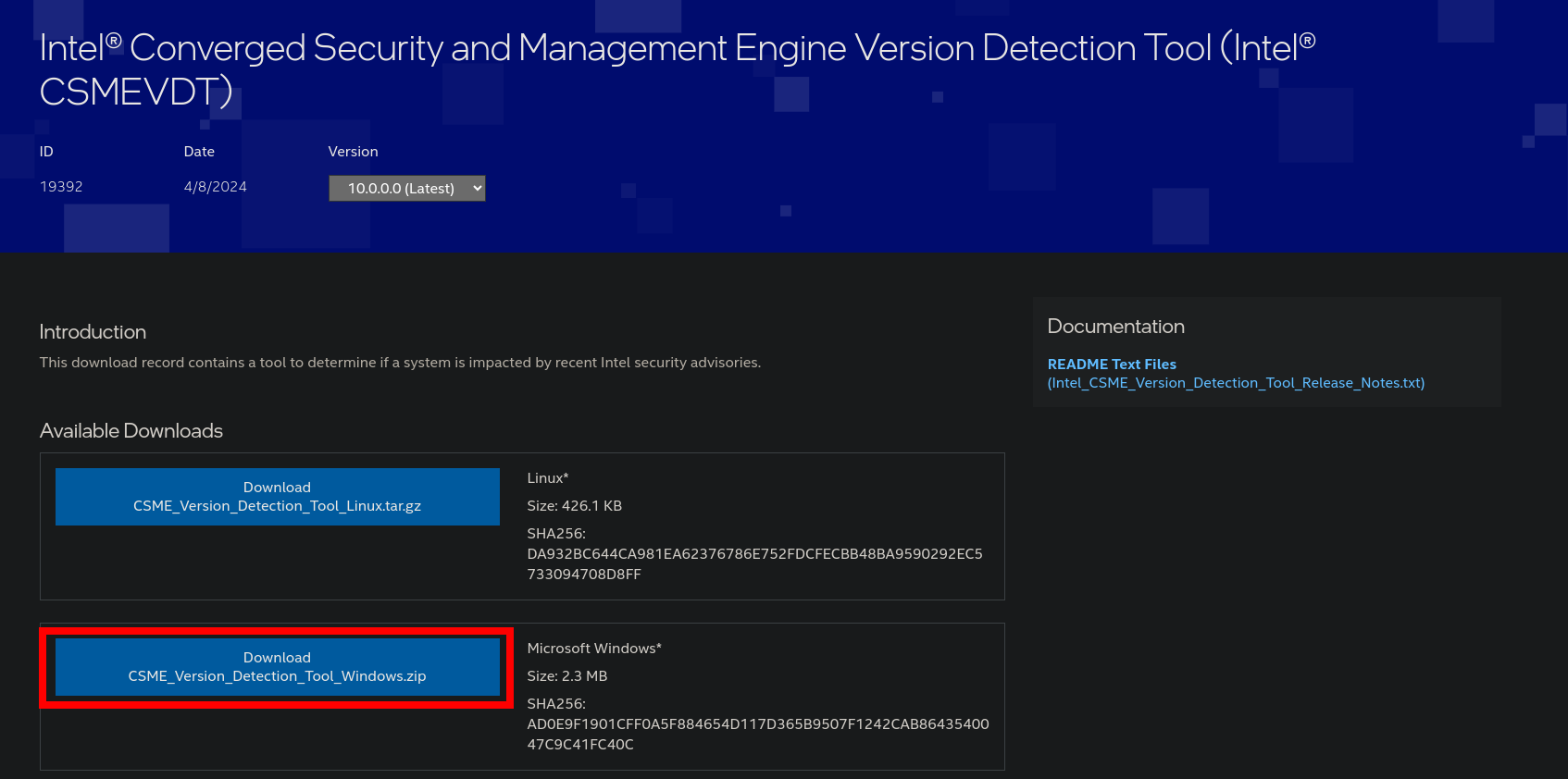Click the Available Downloads heading
The width and height of the screenshot is (1568, 779).
pos(131,431)
